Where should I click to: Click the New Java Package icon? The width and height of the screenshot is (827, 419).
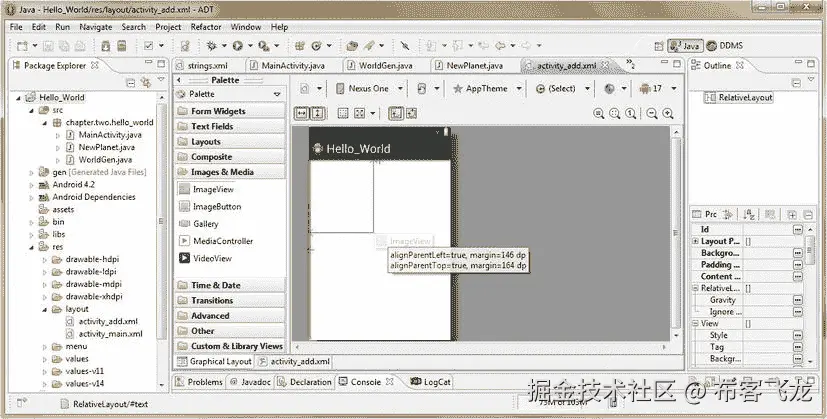[300, 46]
